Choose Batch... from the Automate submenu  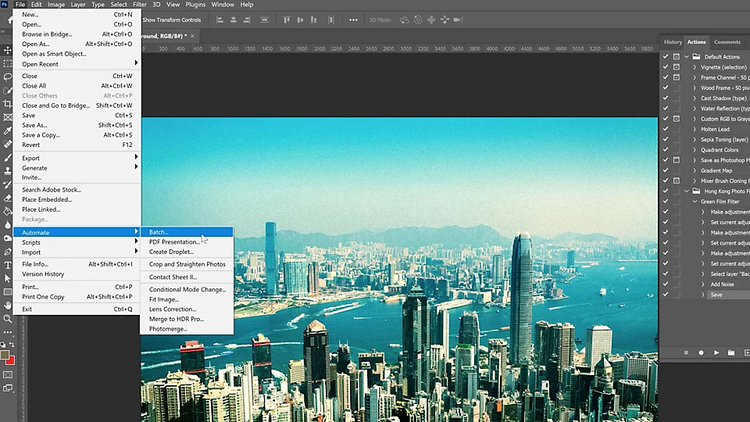(x=160, y=232)
